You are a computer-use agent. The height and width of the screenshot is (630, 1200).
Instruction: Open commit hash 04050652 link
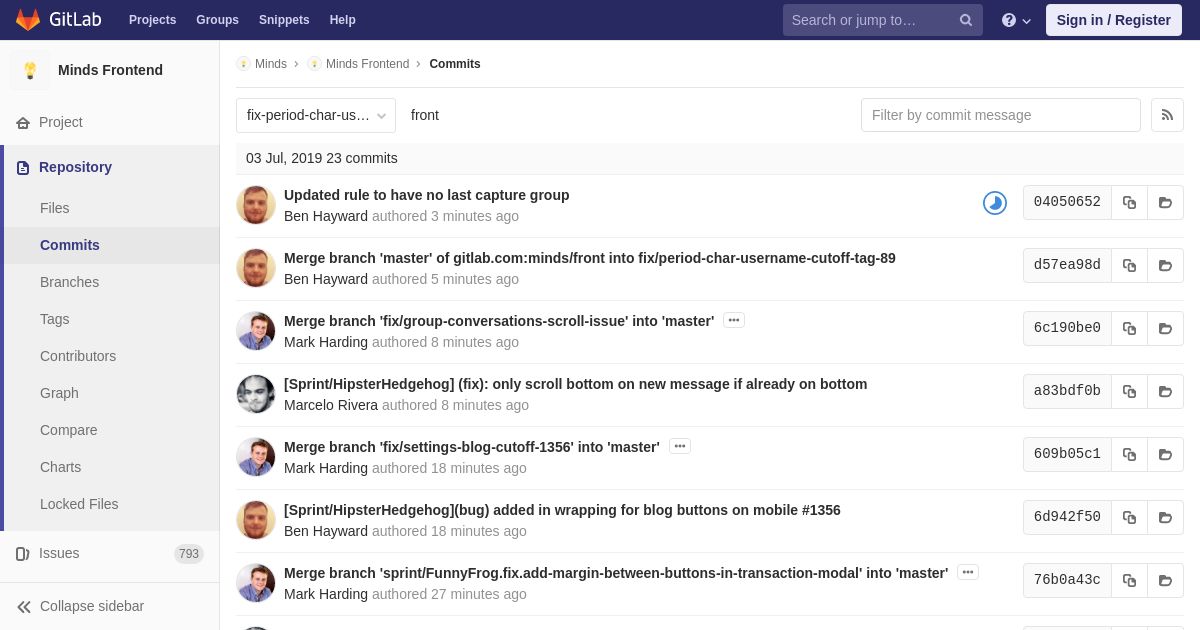click(1067, 202)
